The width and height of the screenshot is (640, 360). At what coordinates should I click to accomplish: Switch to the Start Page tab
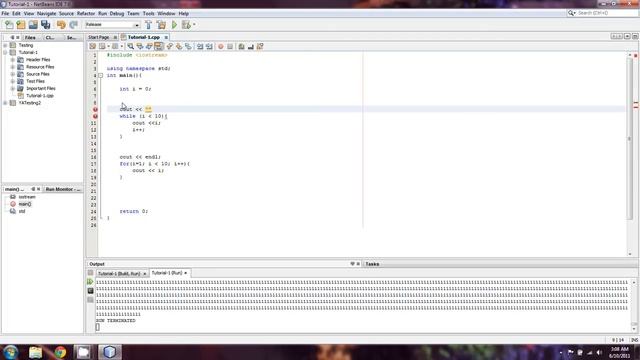pos(99,37)
